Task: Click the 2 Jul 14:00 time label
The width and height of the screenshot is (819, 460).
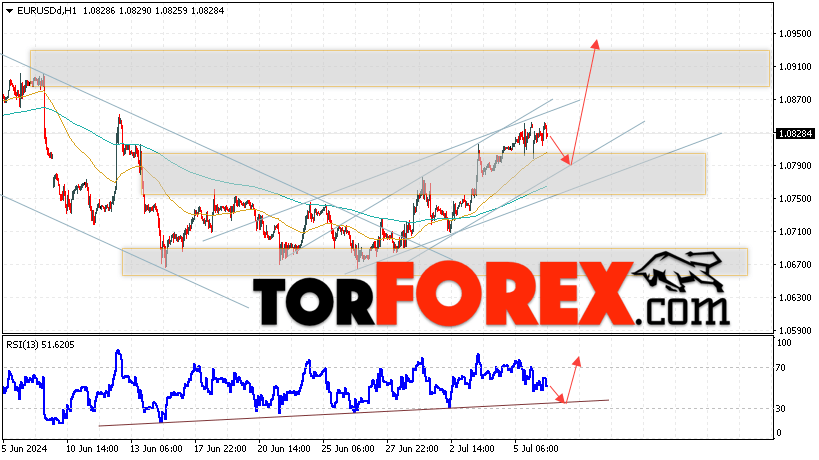Action: (x=472, y=449)
